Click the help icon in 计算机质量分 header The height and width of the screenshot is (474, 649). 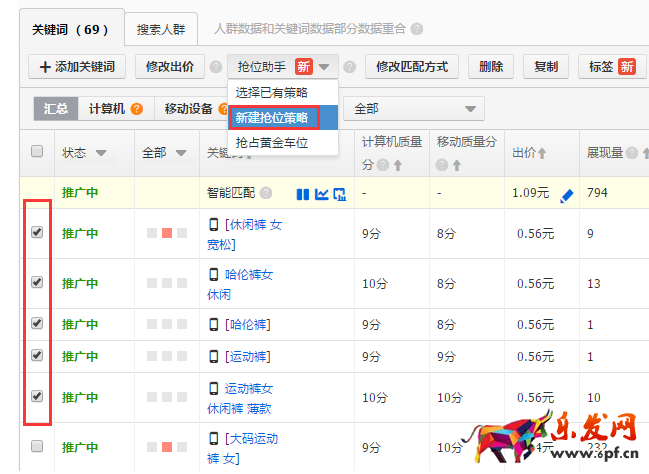(x=383, y=165)
